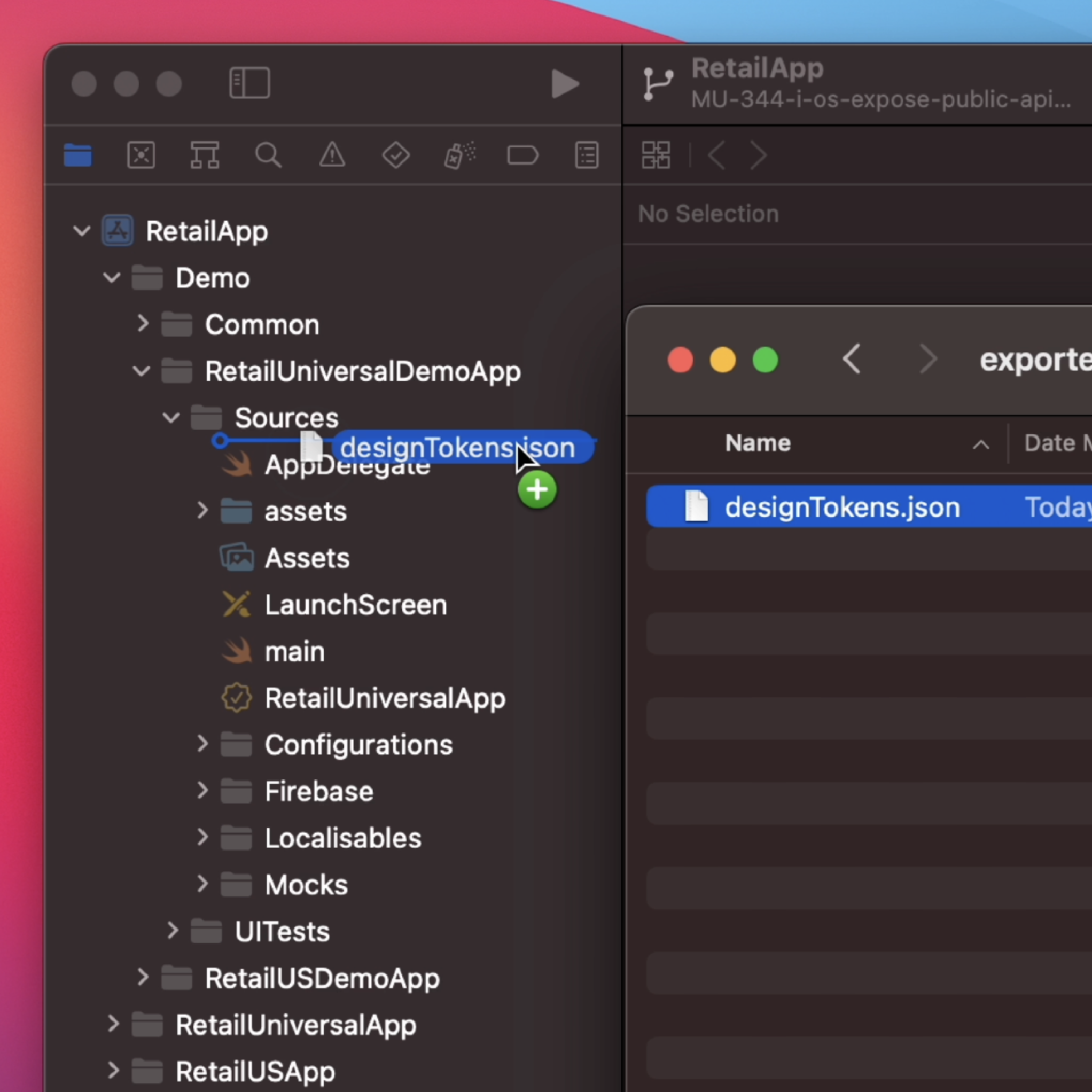Open the Symbol navigator icon
1092x1092 pixels.
pyautogui.click(x=205, y=155)
